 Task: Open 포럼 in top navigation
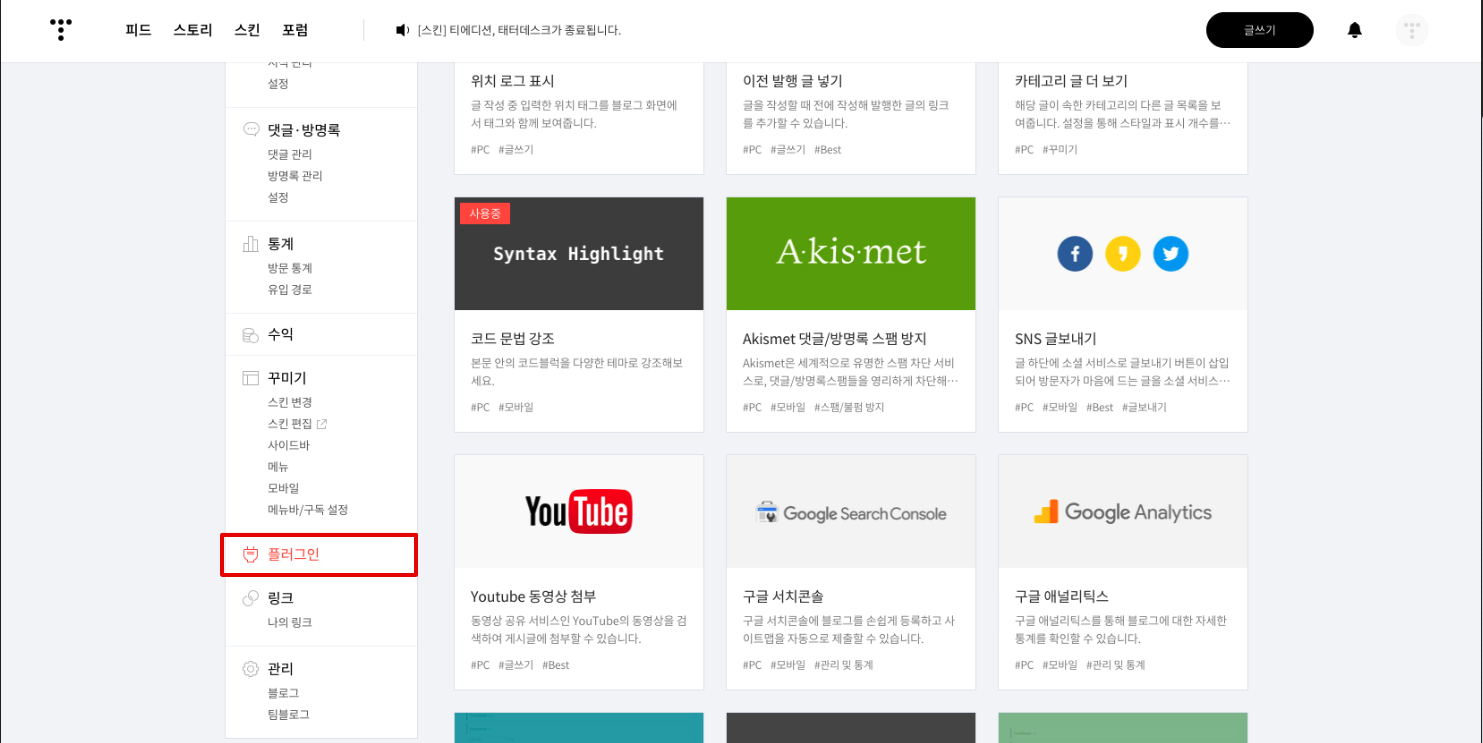[295, 30]
